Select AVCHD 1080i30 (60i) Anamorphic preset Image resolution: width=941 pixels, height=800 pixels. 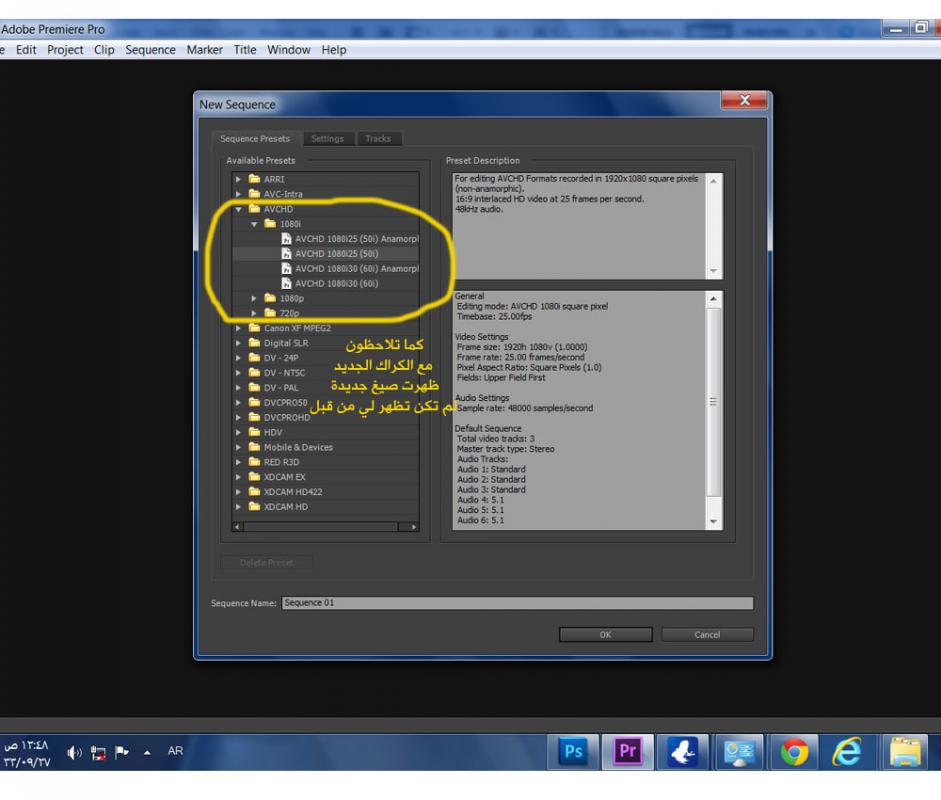click(x=350, y=269)
